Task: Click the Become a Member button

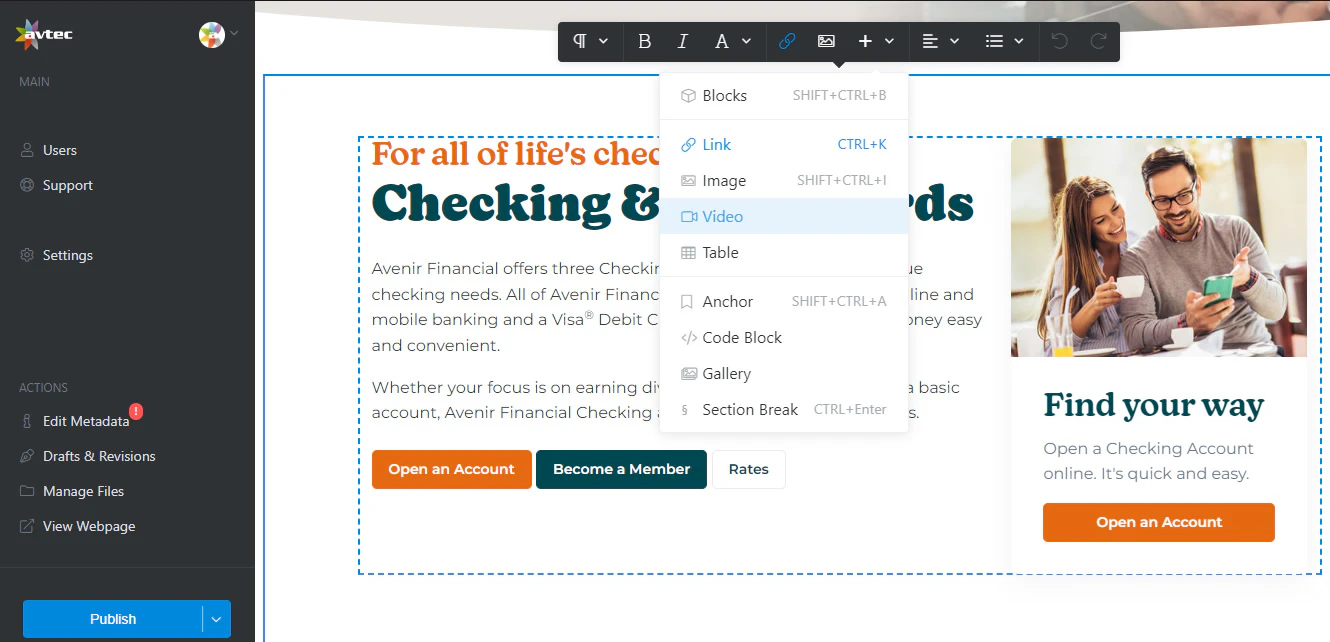Action: pos(621,469)
